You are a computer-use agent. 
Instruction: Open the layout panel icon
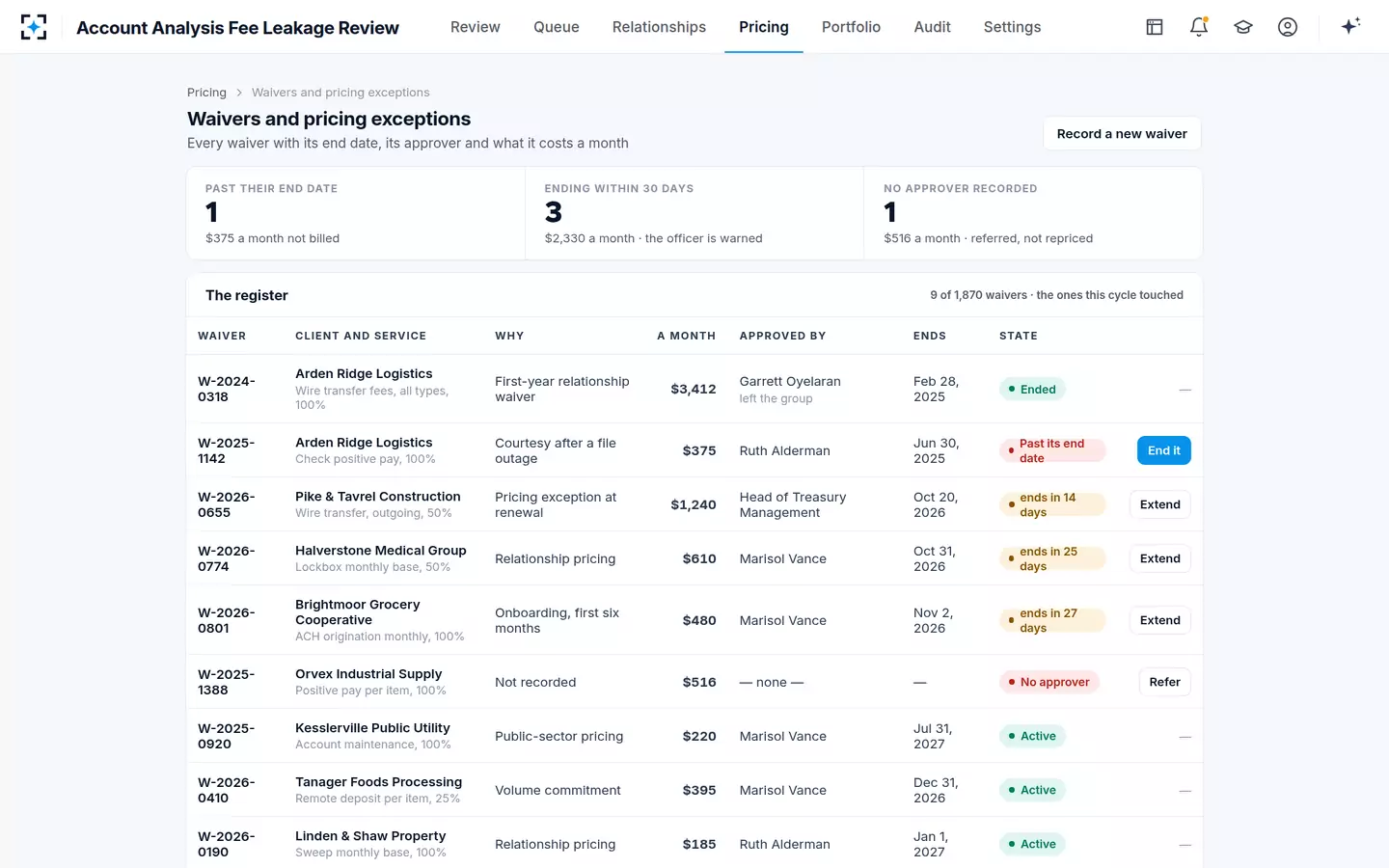[x=1155, y=27]
